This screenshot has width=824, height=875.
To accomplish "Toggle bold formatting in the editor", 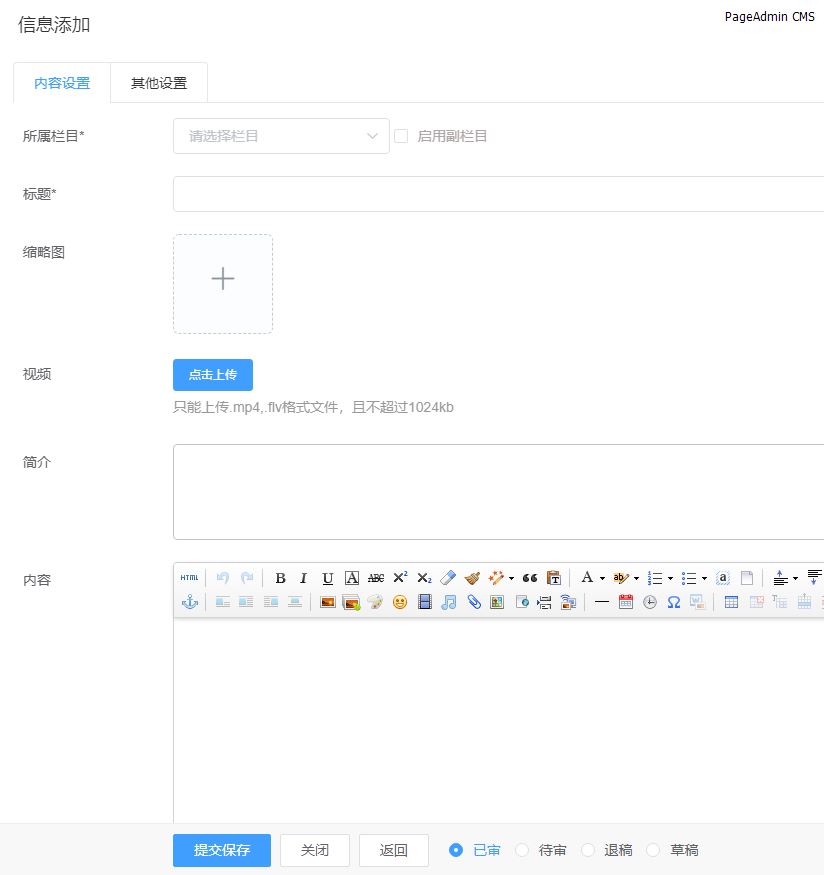I will point(280,578).
